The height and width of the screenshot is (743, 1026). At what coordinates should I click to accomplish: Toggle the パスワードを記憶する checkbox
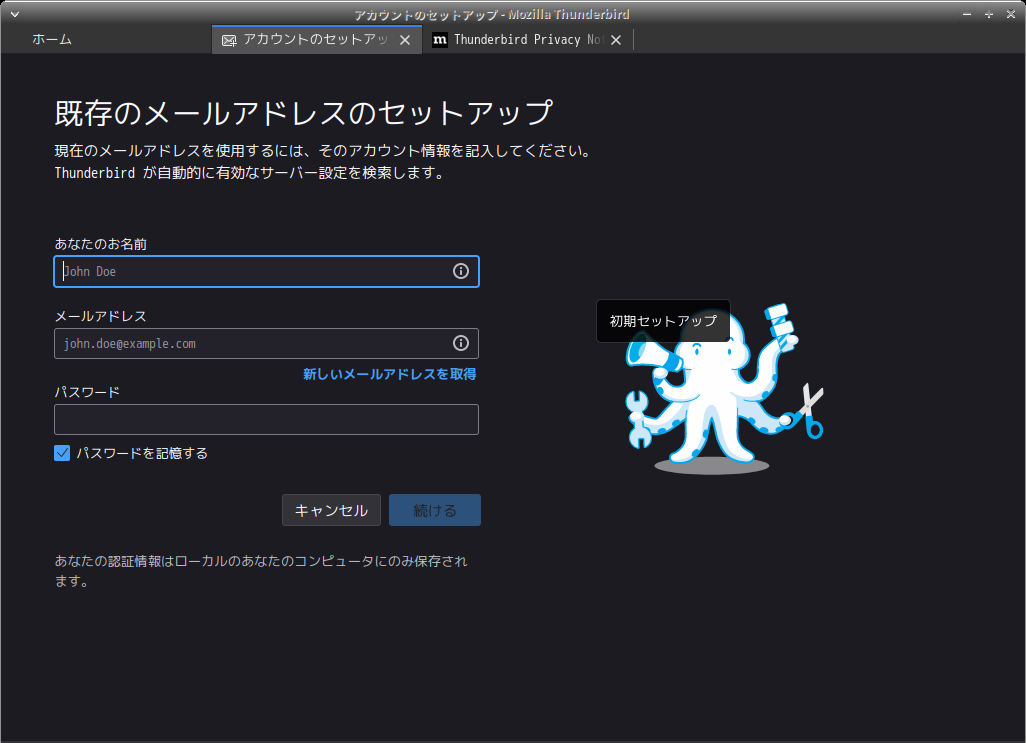(x=62, y=453)
